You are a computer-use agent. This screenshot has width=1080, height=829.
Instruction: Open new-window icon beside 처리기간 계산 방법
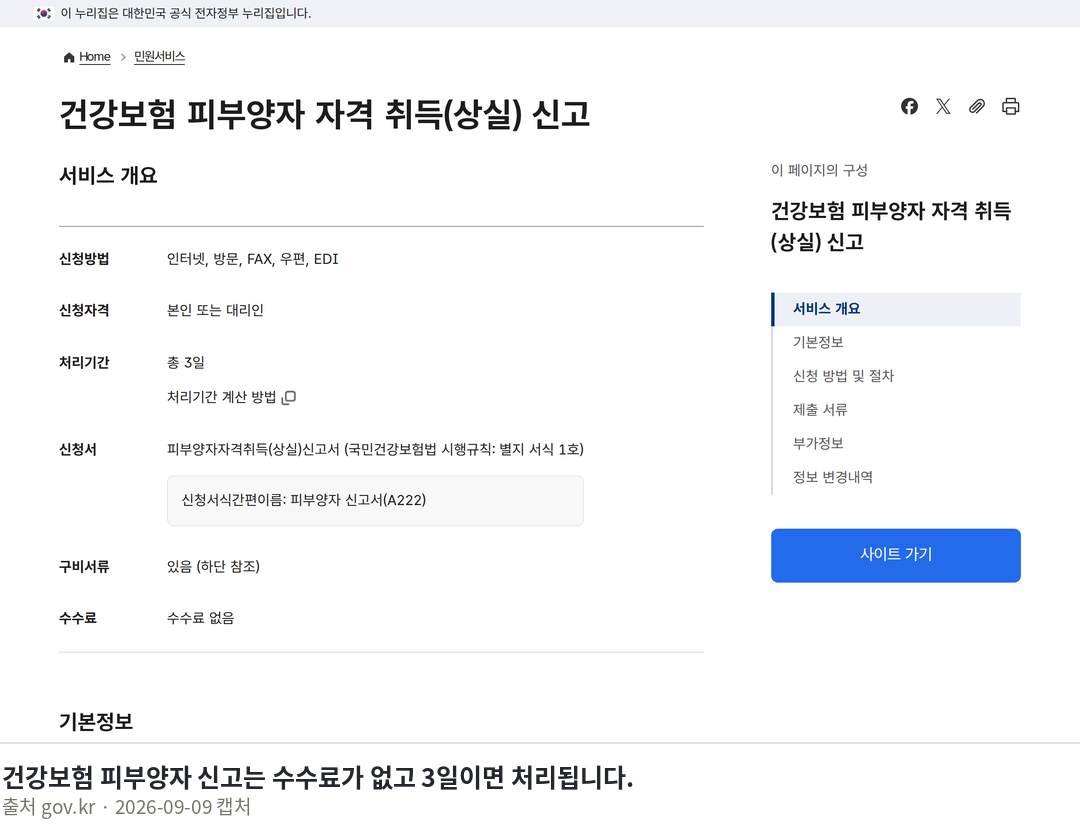coord(289,397)
